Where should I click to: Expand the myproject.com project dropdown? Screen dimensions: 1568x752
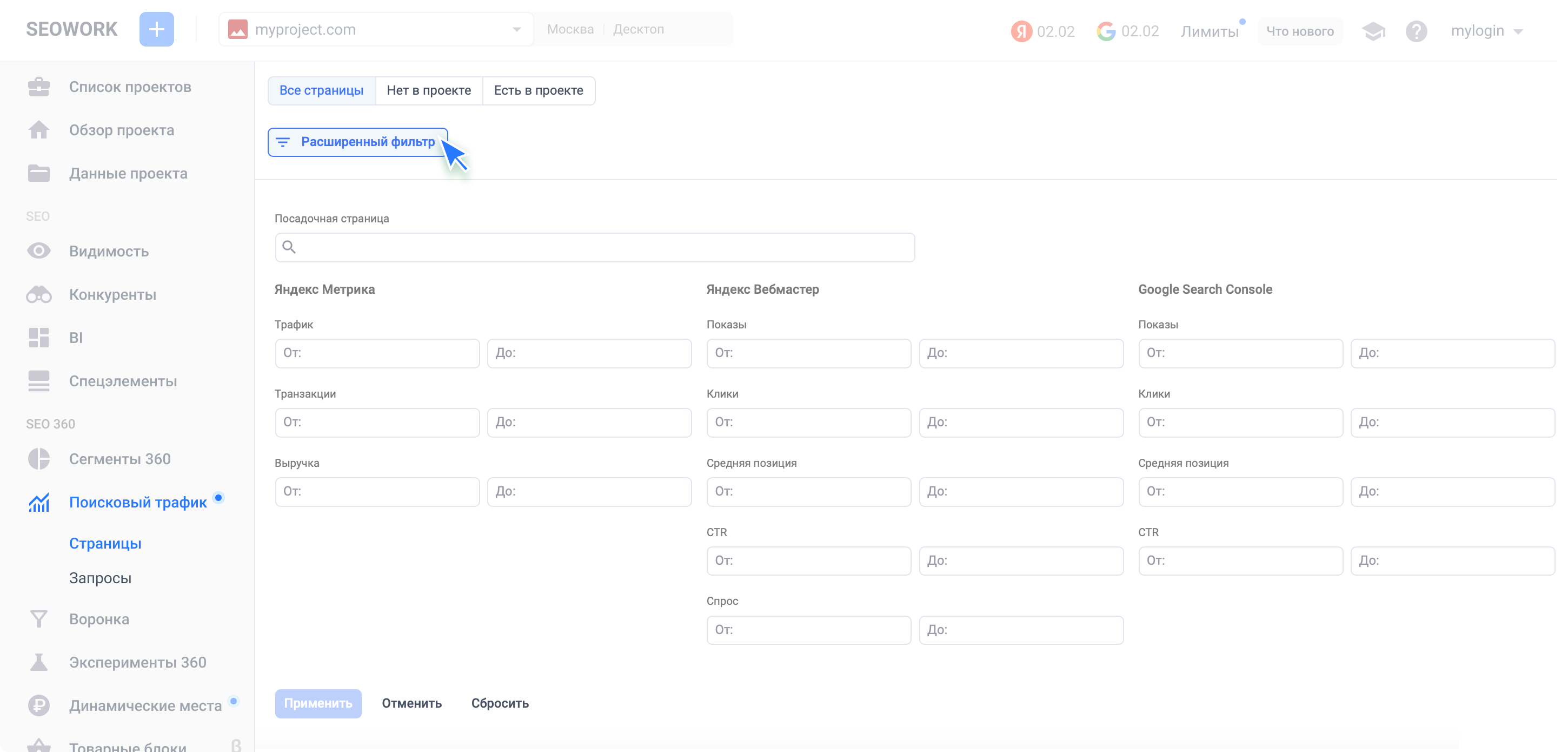[x=375, y=29]
